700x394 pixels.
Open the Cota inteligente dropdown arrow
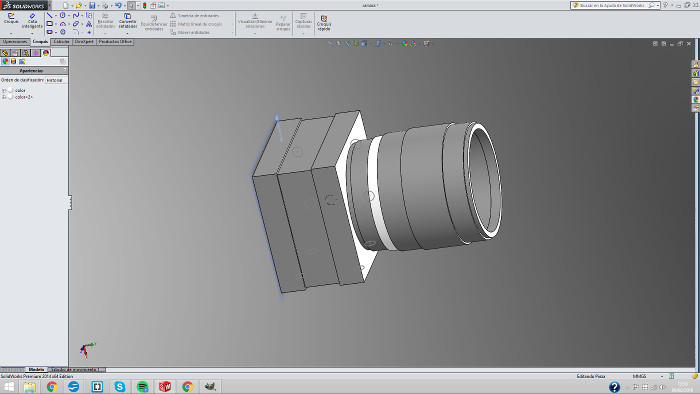(x=32, y=33)
